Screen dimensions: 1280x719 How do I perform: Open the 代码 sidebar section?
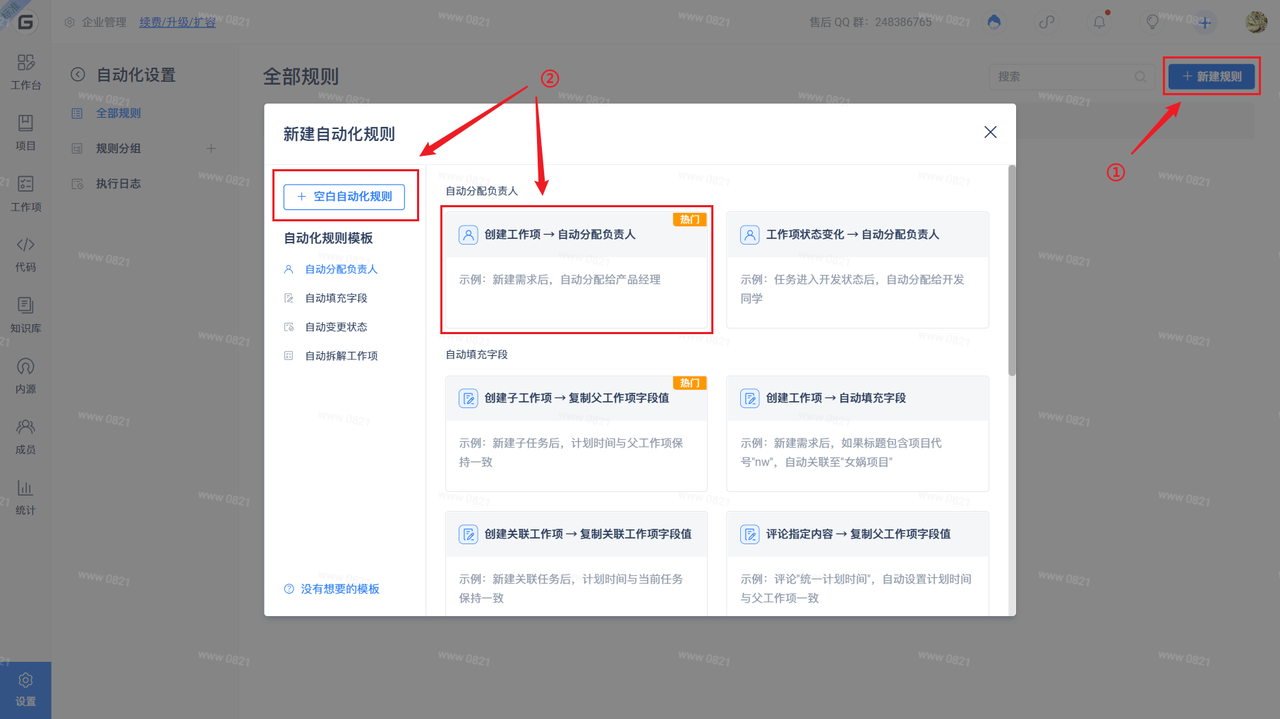(26, 254)
